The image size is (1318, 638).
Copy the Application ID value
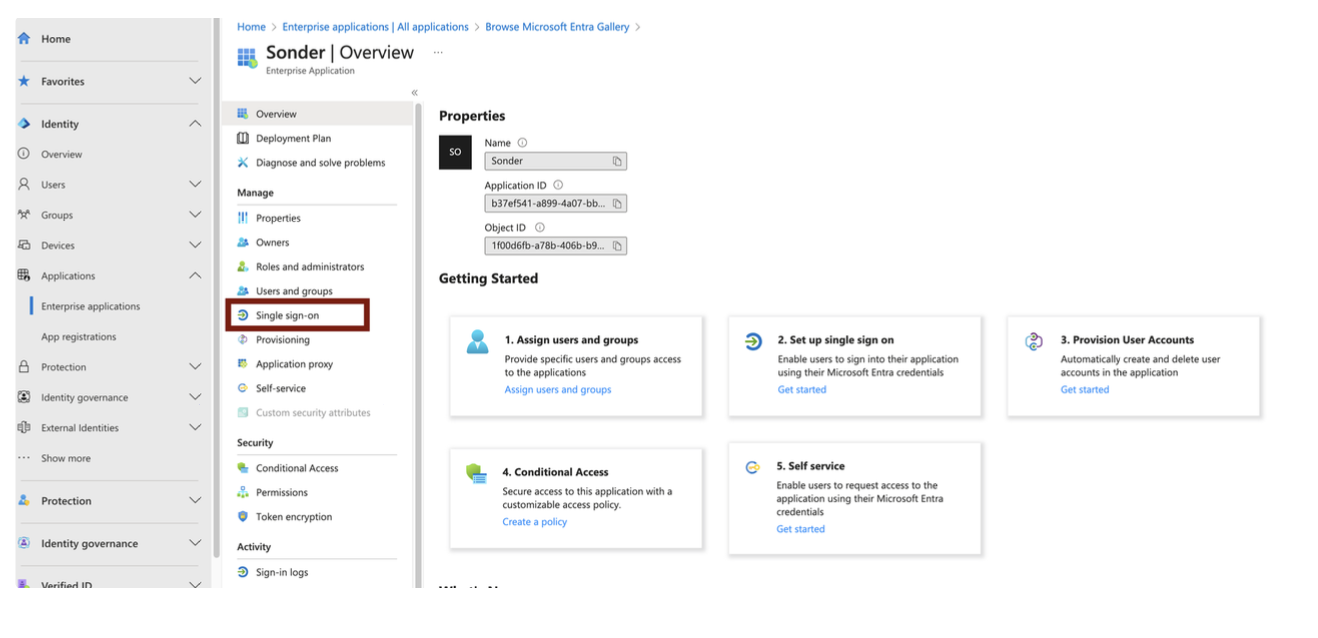point(617,204)
